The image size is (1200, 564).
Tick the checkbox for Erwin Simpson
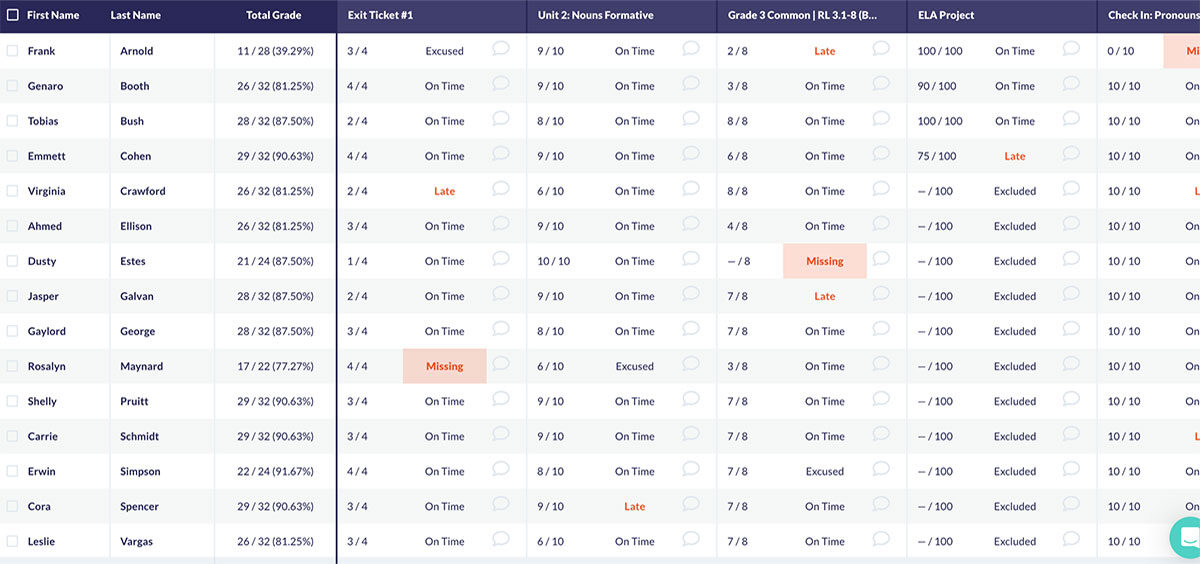13,471
